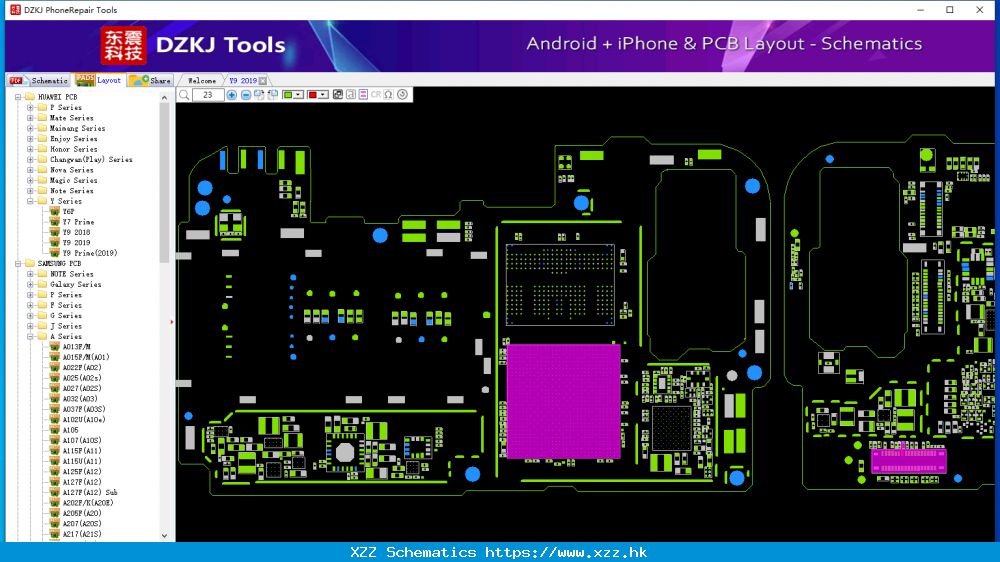Expand the Enjoy Series node
This screenshot has height=562, width=1000.
tap(30, 138)
